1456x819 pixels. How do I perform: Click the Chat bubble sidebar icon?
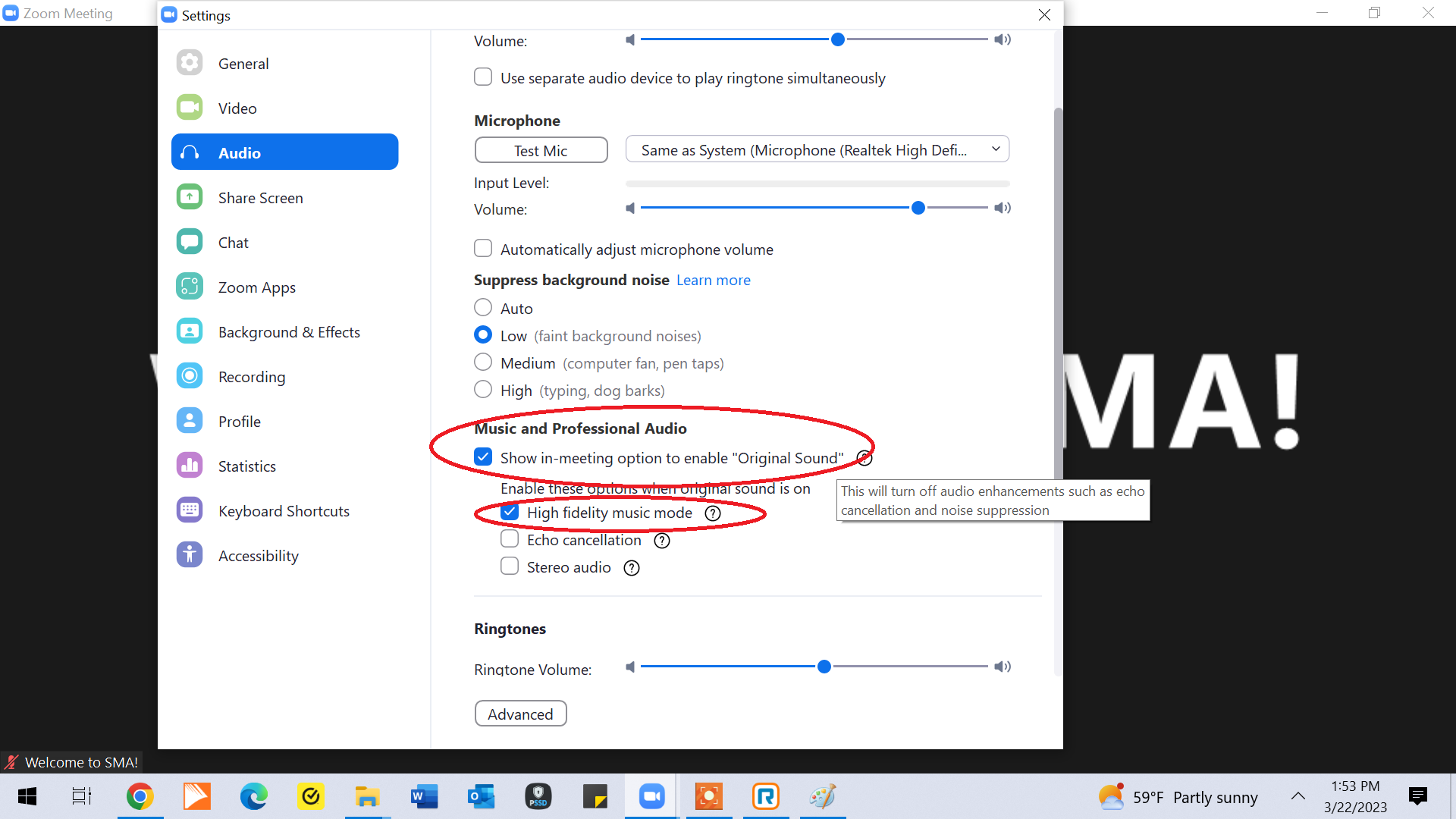click(190, 242)
